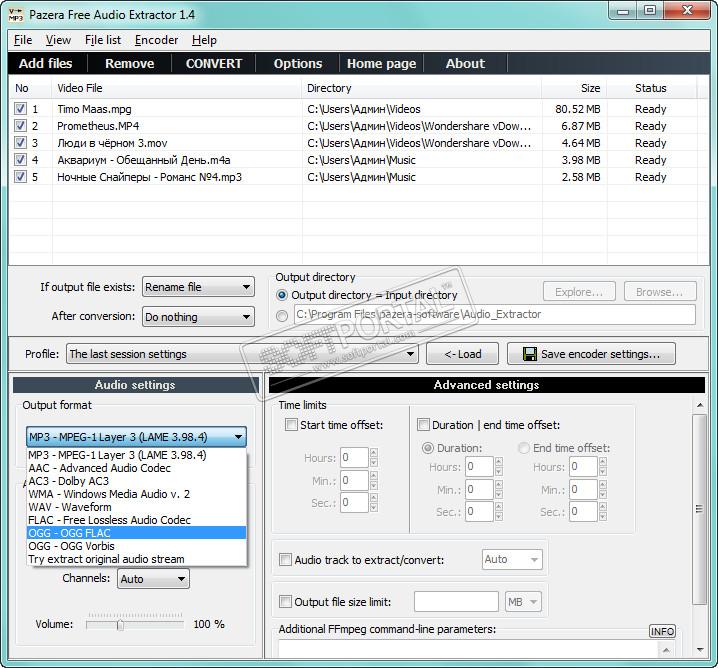Click the Browse... button
This screenshot has height=668, width=718.
pos(660,292)
